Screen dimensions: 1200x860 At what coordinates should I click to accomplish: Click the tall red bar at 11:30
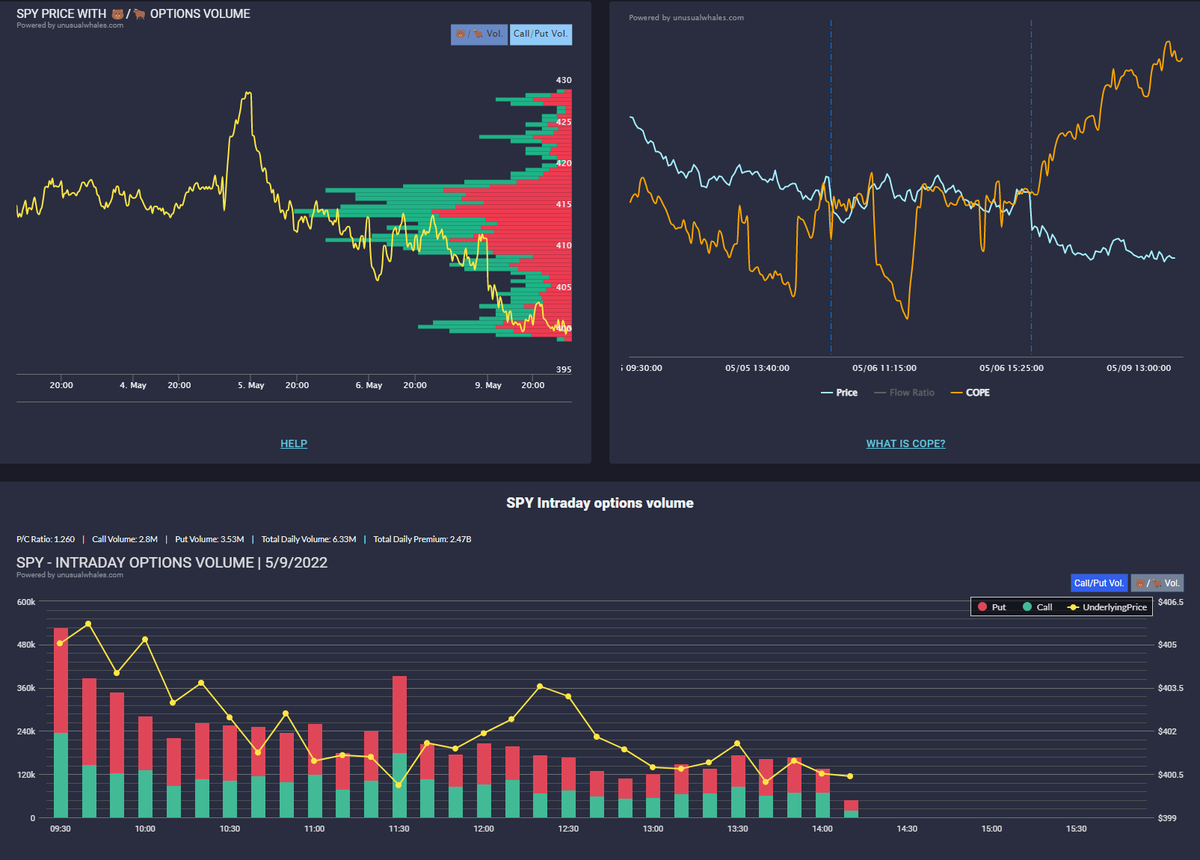(x=400, y=715)
